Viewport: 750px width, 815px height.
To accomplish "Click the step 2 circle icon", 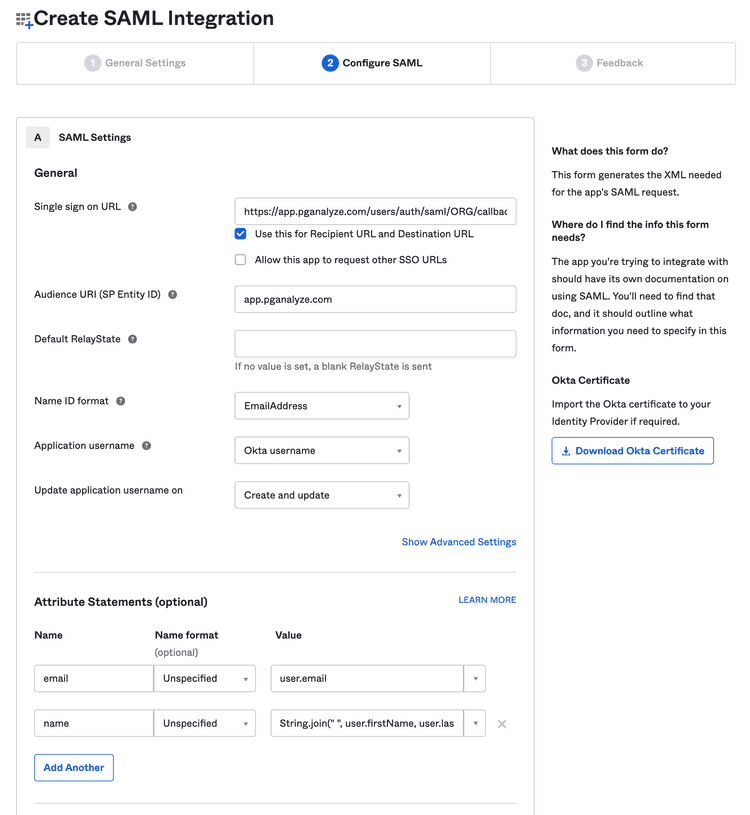I will click(x=330, y=63).
